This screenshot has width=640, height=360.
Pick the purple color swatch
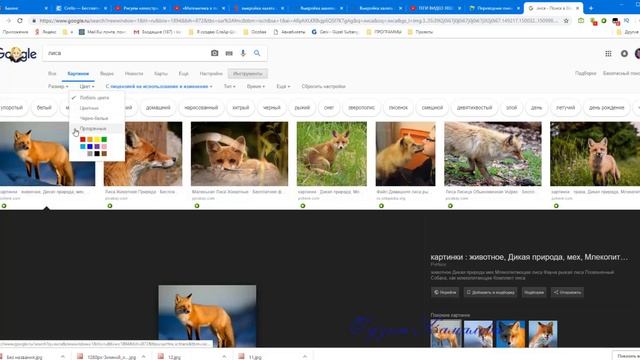click(97, 147)
